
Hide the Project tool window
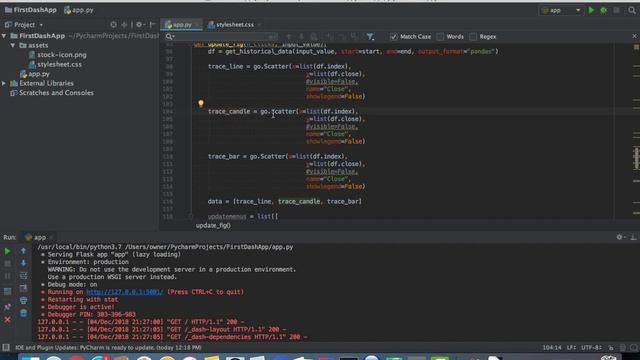coord(152,25)
